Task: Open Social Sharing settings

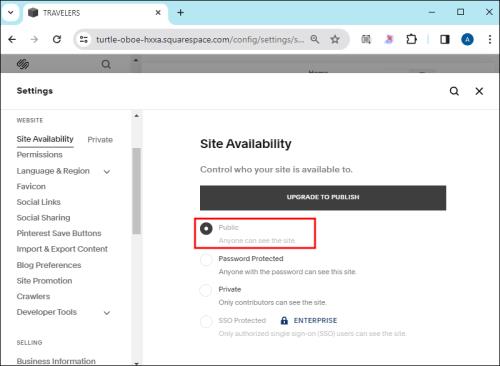Action: point(43,218)
